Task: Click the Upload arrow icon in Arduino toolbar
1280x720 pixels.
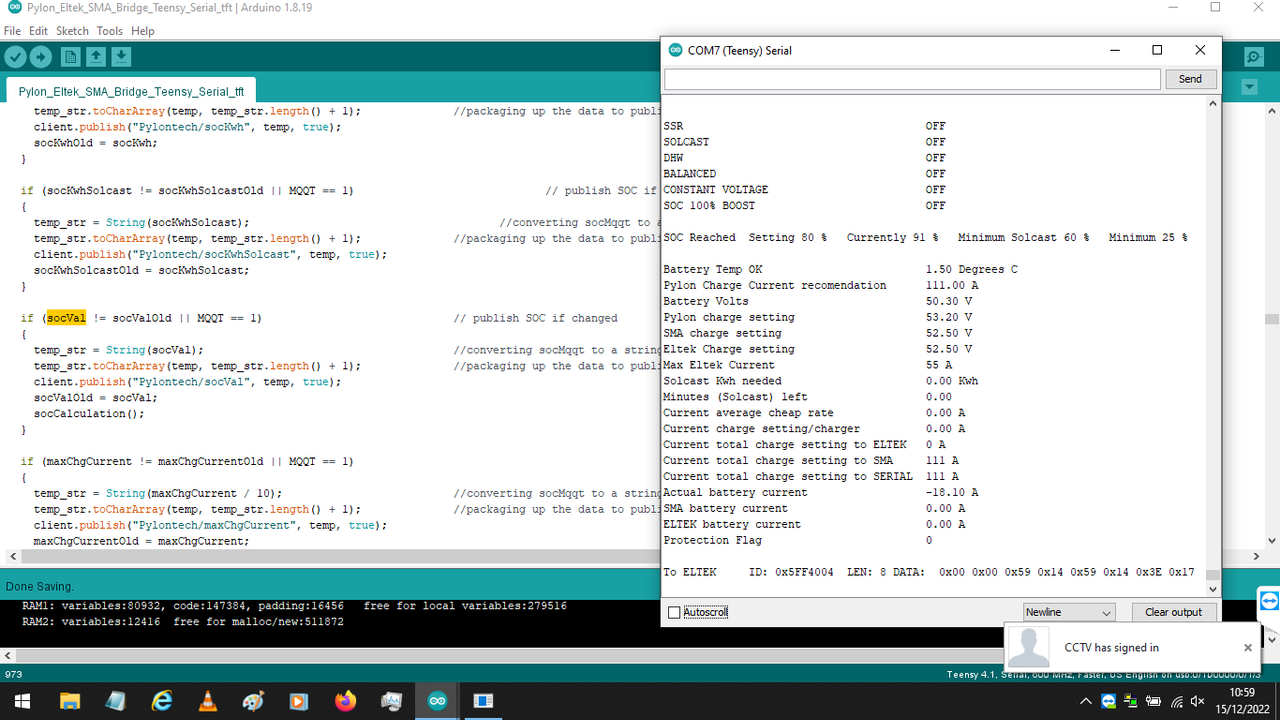Action: (x=41, y=57)
